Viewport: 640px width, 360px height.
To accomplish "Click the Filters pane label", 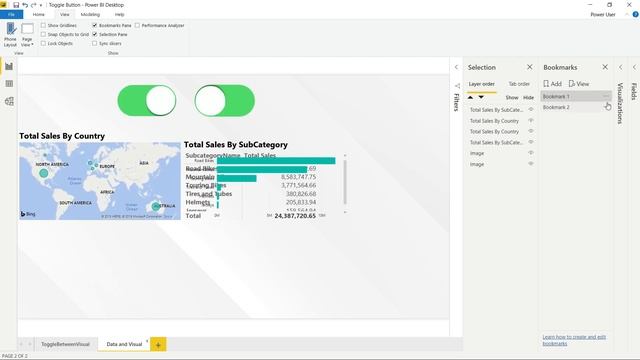I will (x=456, y=102).
